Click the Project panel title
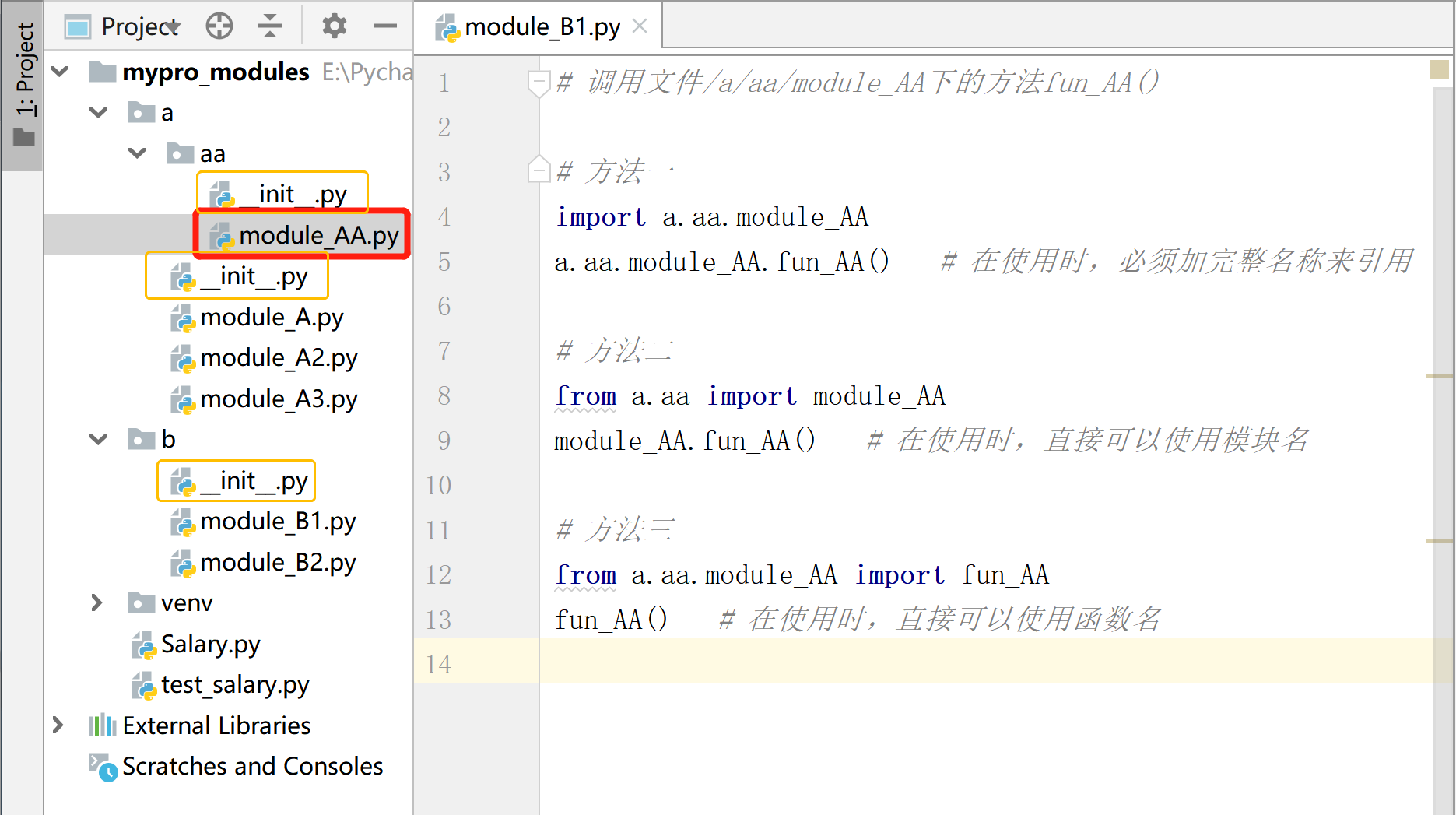 pos(139,25)
